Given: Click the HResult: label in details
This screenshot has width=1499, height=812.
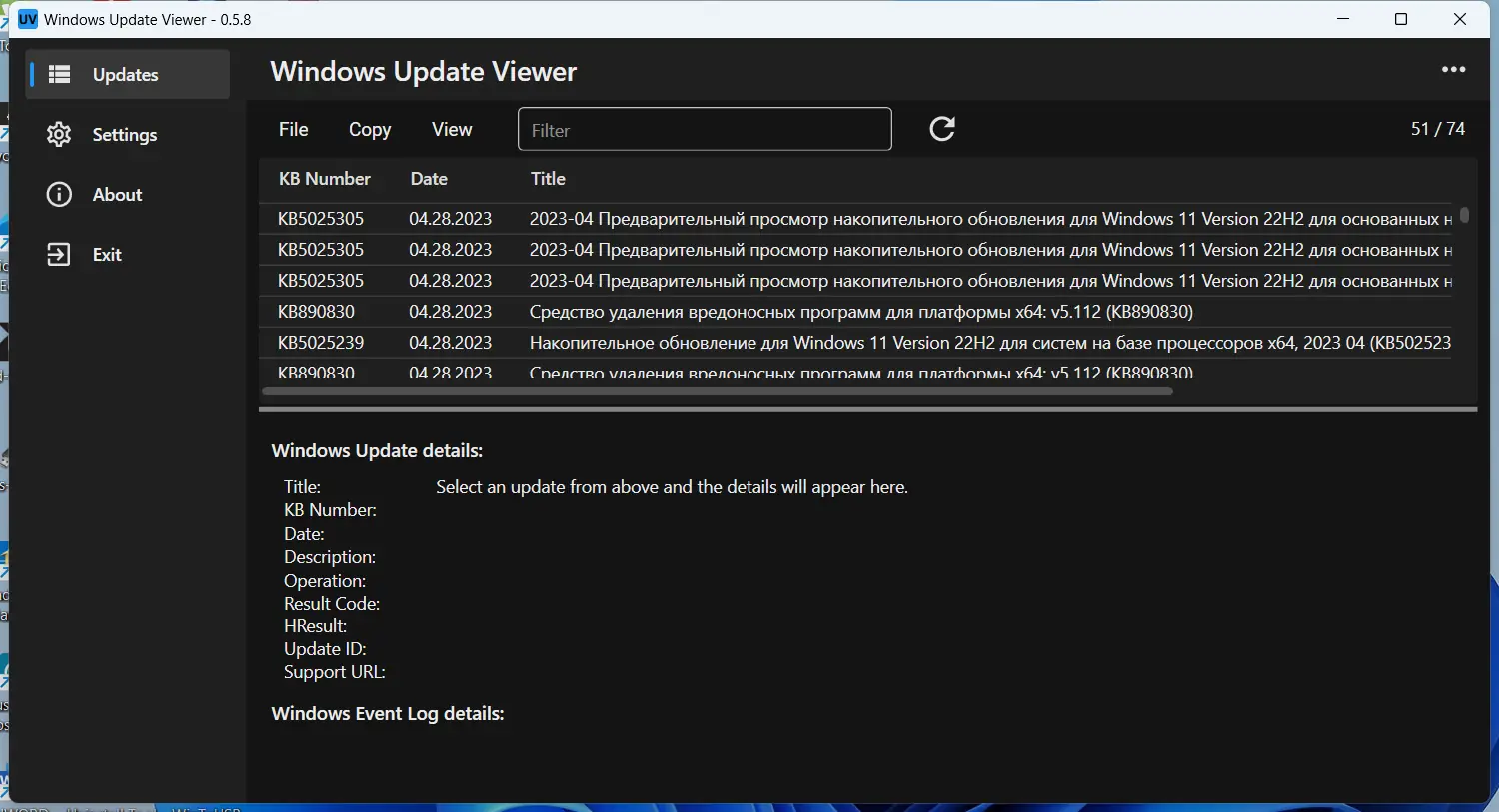Looking at the screenshot, I should tap(316, 626).
